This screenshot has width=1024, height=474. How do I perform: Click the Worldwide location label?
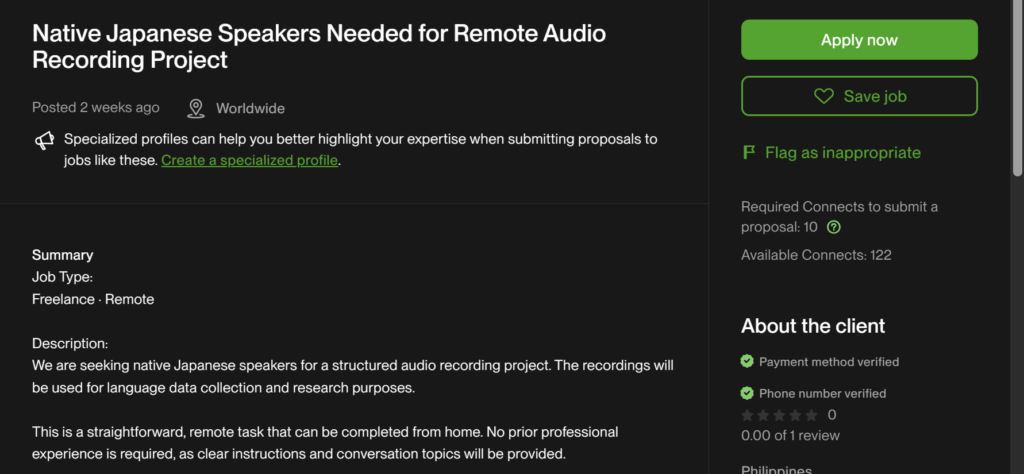250,108
